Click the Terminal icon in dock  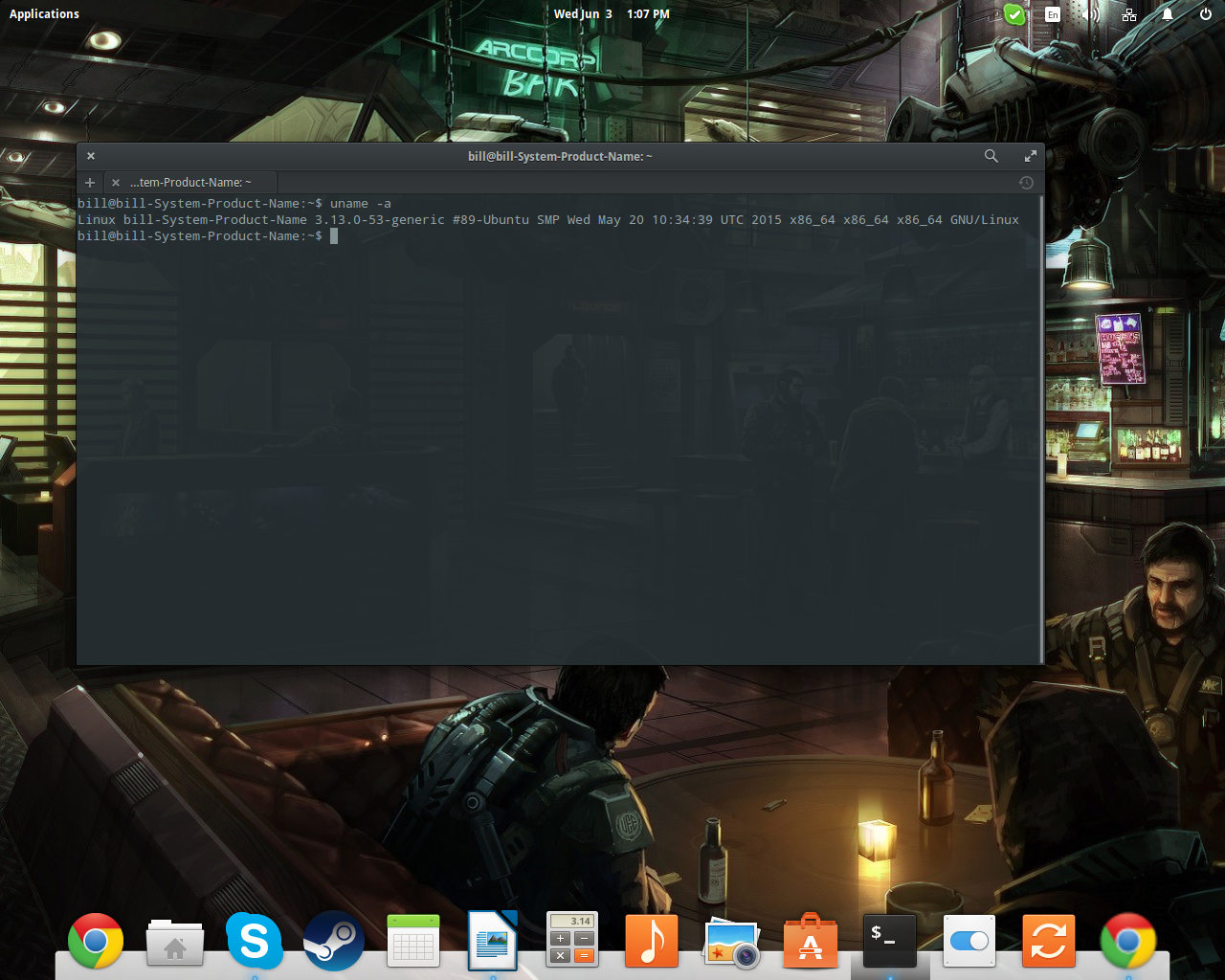tap(890, 941)
